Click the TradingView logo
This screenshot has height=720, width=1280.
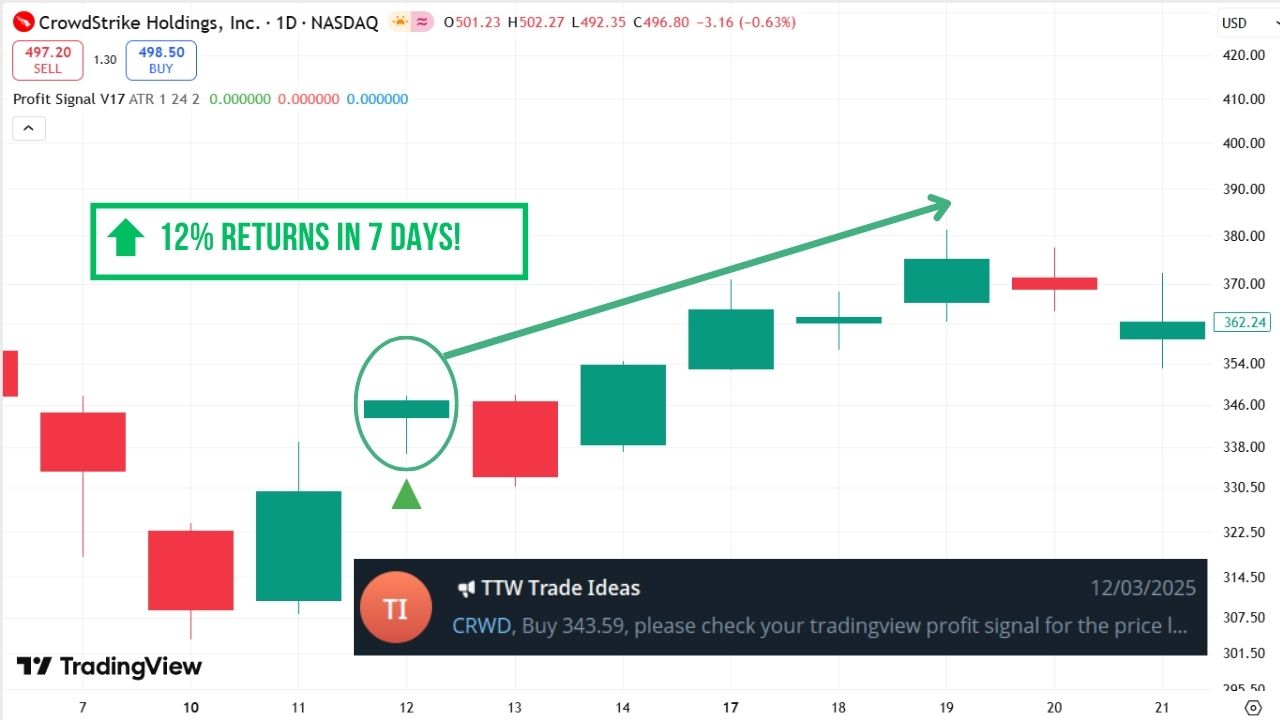click(x=109, y=667)
